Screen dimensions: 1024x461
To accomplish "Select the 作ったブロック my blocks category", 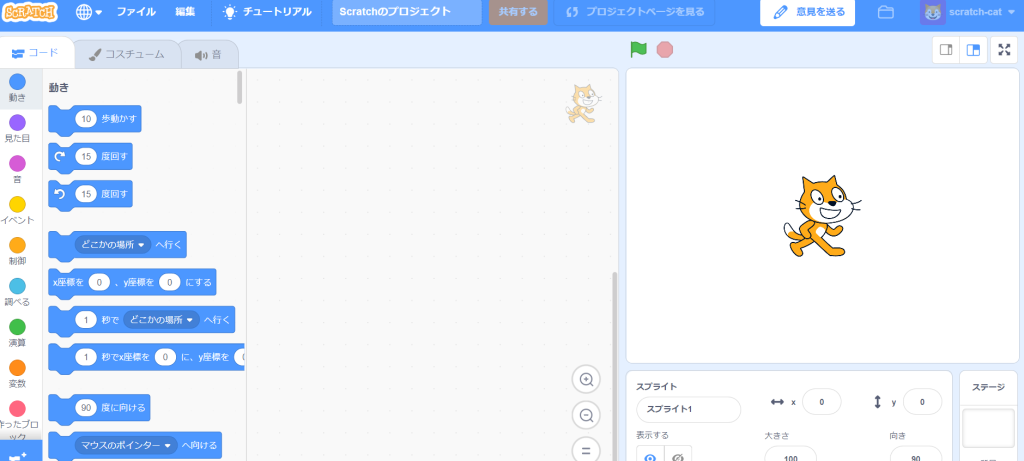I will [18, 420].
